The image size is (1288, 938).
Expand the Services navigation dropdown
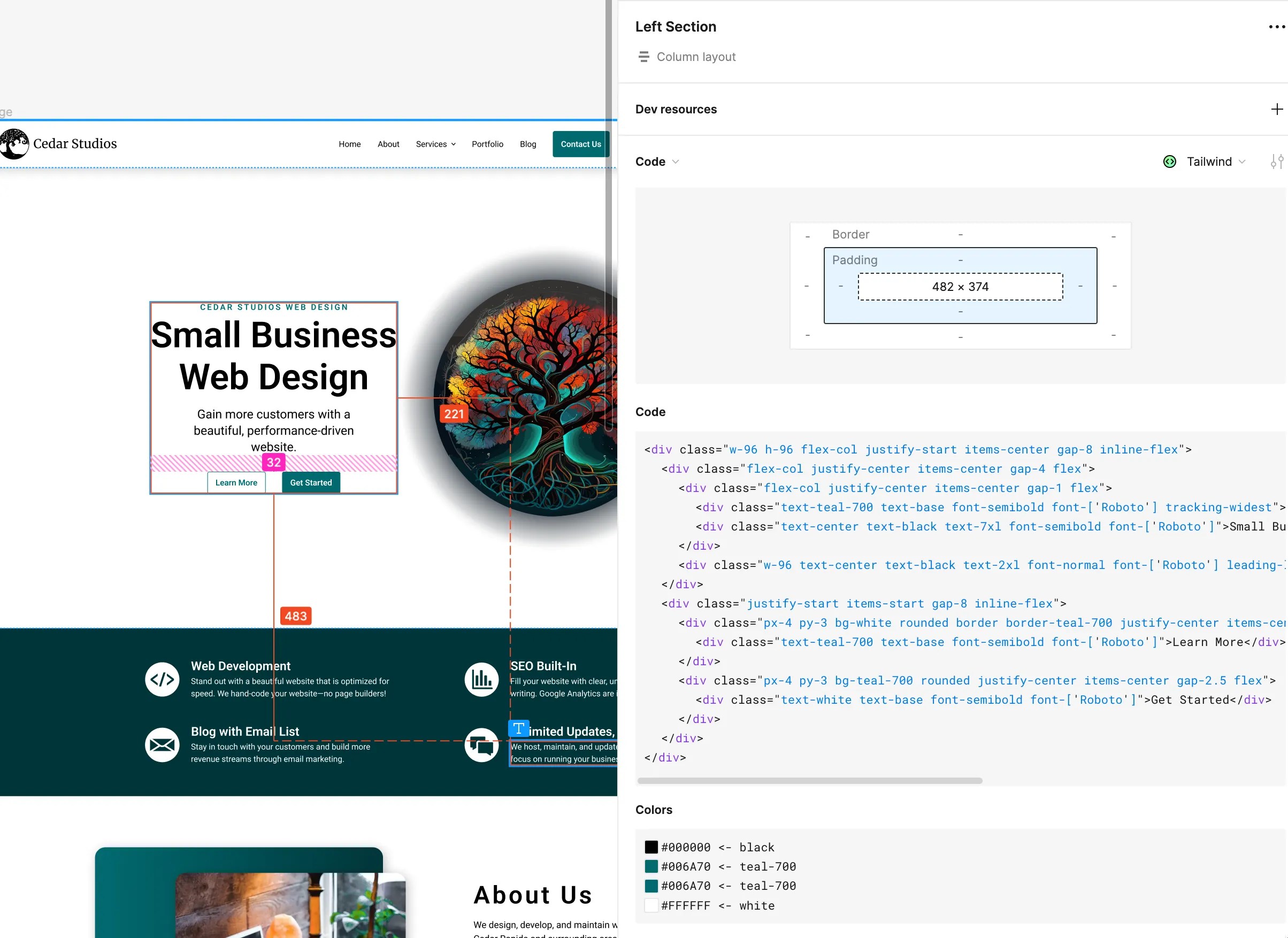click(435, 144)
